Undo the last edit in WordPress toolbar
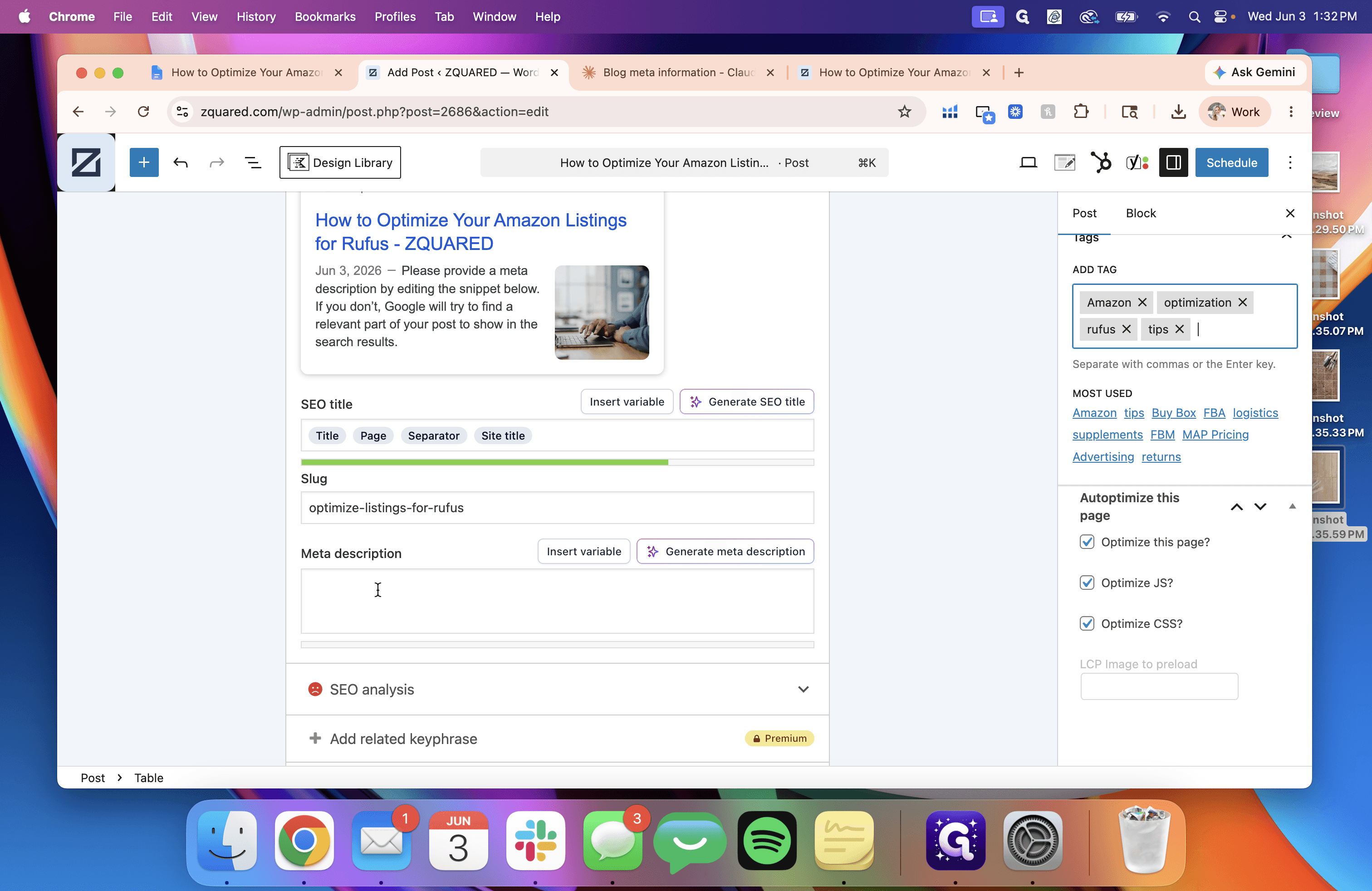Viewport: 1372px width, 891px height. point(181,162)
